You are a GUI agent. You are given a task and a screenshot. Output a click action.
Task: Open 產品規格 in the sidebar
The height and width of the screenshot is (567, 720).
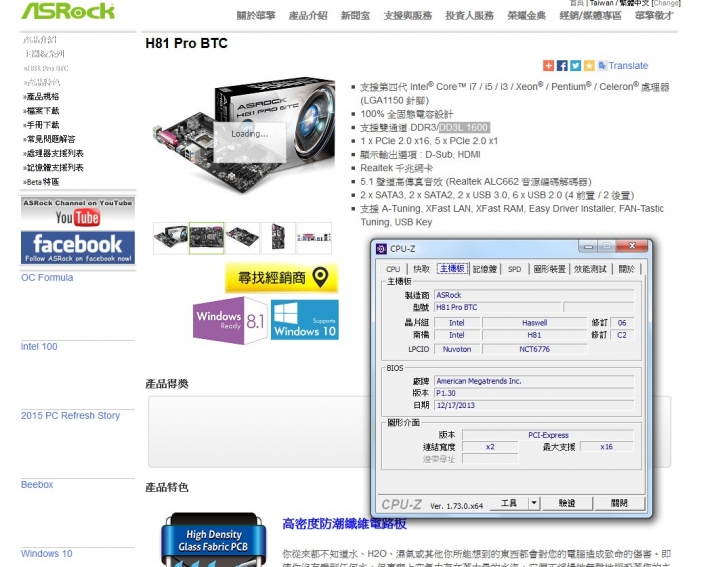point(41,96)
